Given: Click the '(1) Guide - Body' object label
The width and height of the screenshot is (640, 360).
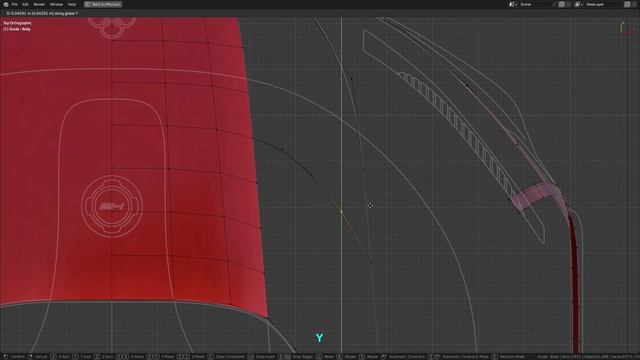Looking at the screenshot, I should 17,29.
